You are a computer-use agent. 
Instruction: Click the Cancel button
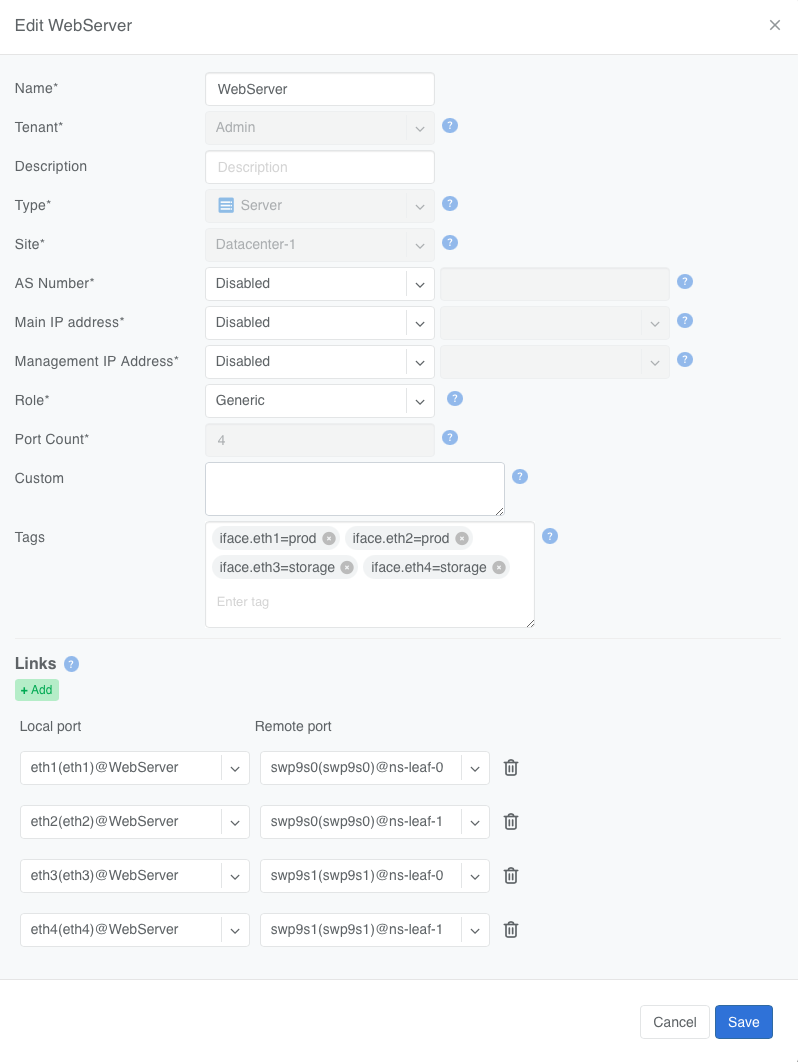coord(674,1022)
